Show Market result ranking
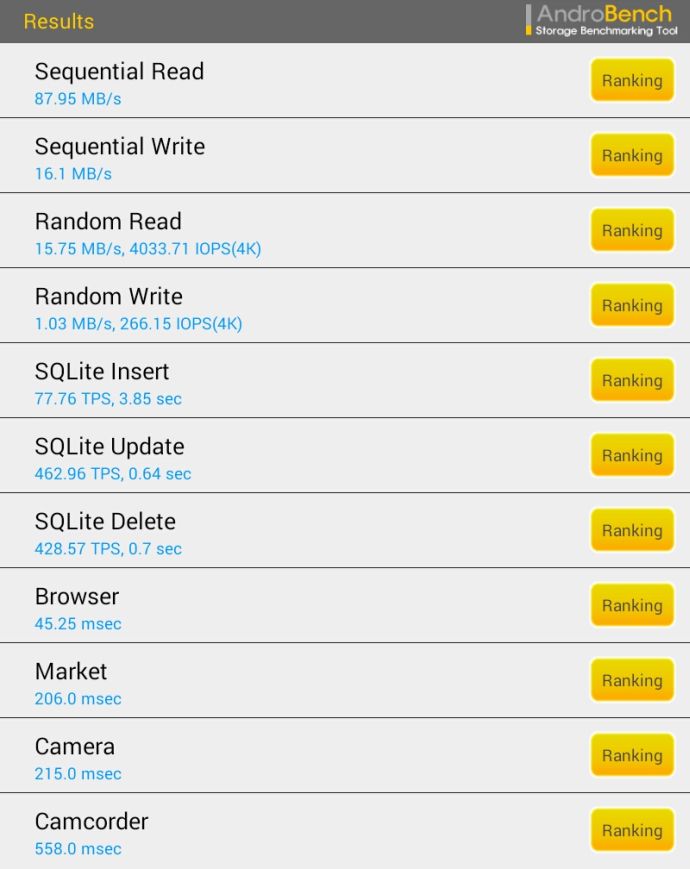 pyautogui.click(x=631, y=681)
